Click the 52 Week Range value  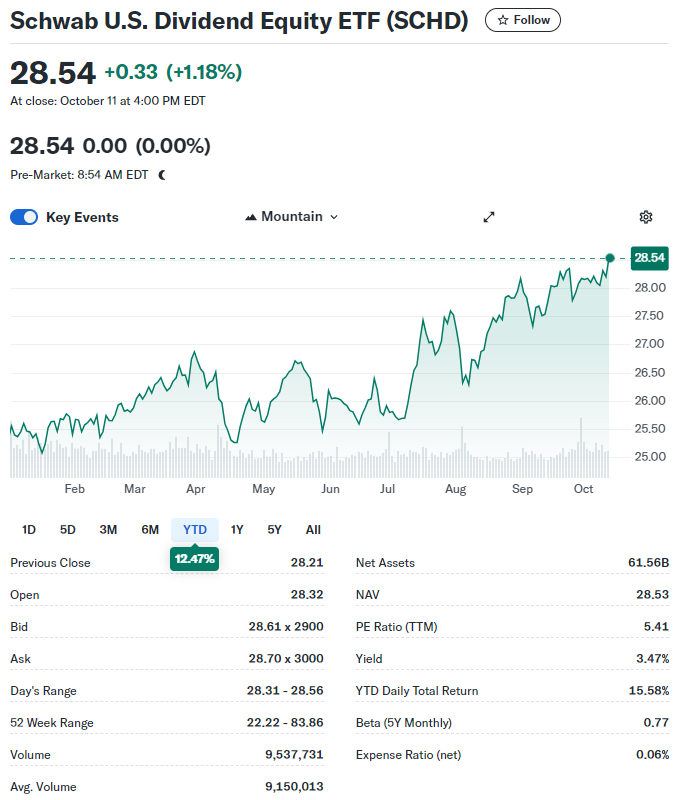(285, 722)
